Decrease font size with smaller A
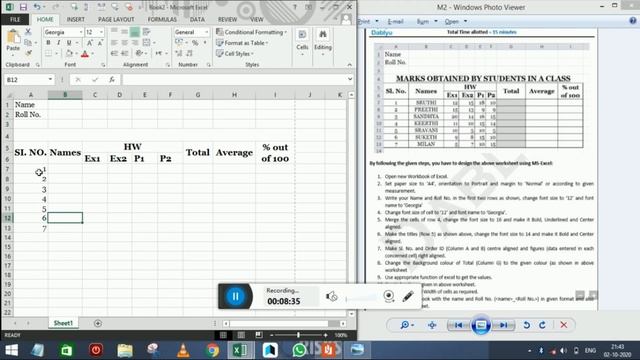640x360 pixels. click(100, 43)
